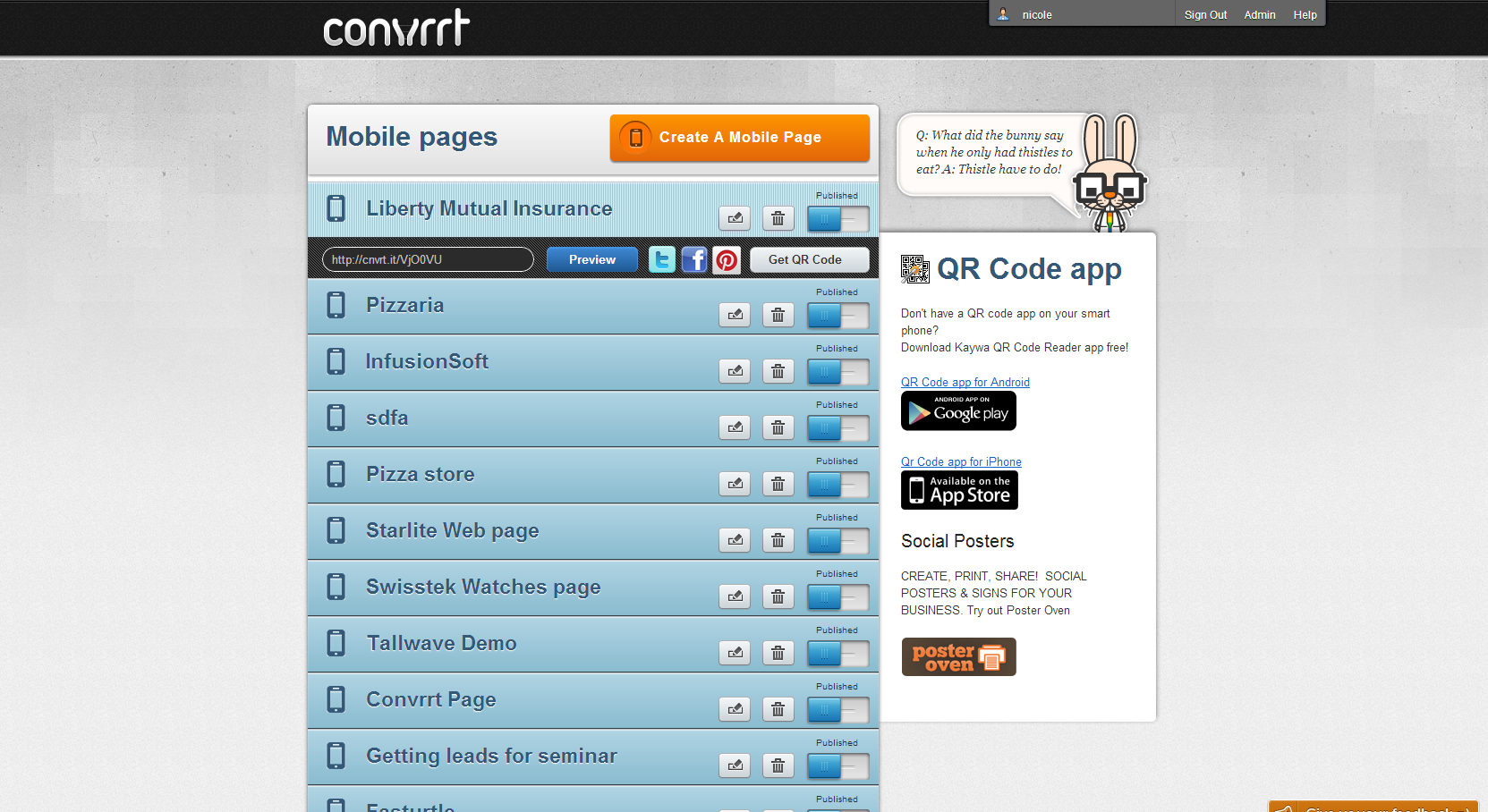Edit the Pizza store page
Screen dimensions: 1488x812
[x=735, y=484]
